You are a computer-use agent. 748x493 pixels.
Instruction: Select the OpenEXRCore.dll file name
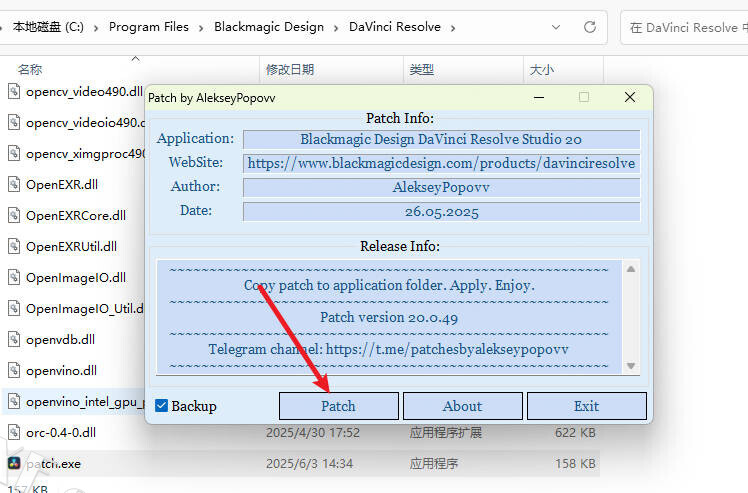(76, 216)
